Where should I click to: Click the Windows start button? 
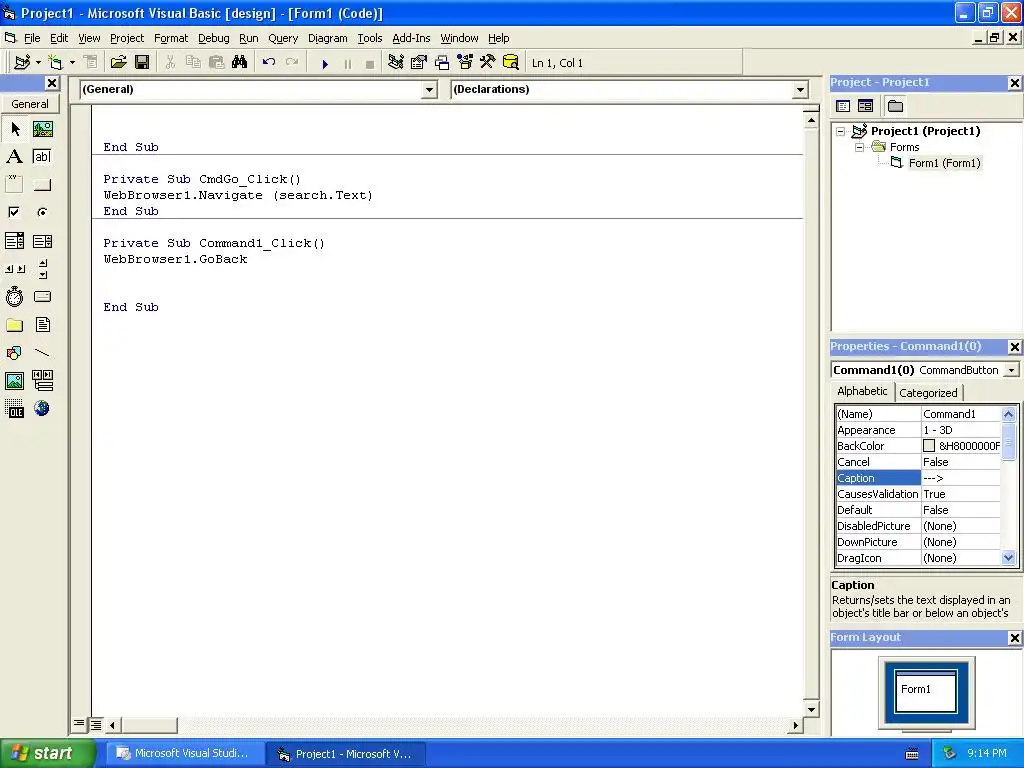(48, 753)
